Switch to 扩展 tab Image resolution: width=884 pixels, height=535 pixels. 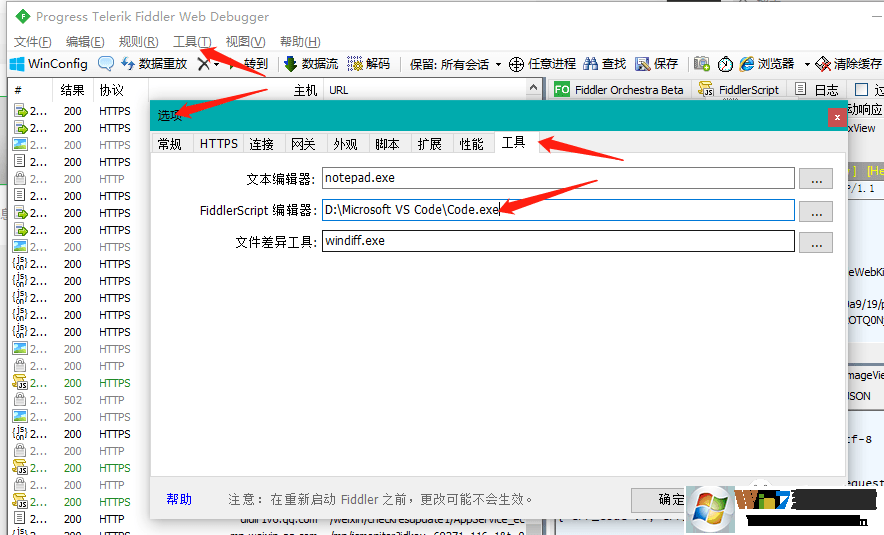(x=430, y=144)
